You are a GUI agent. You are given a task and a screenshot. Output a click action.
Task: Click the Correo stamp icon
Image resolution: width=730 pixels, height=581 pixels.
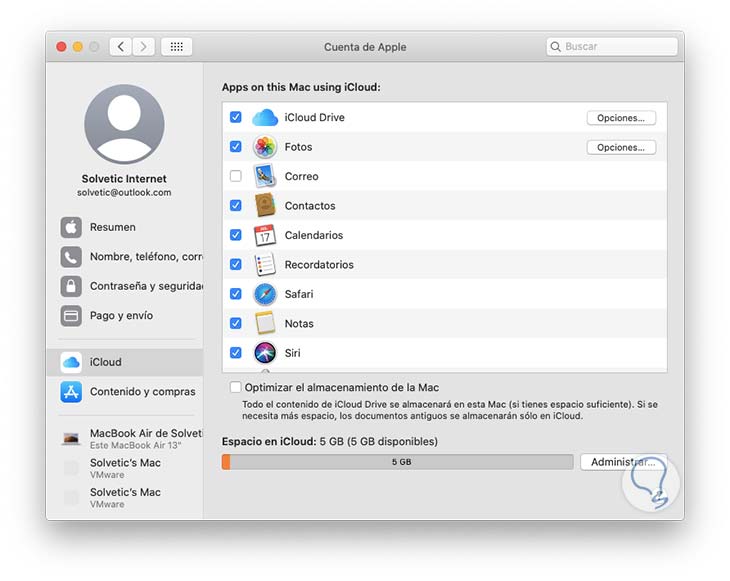265,176
